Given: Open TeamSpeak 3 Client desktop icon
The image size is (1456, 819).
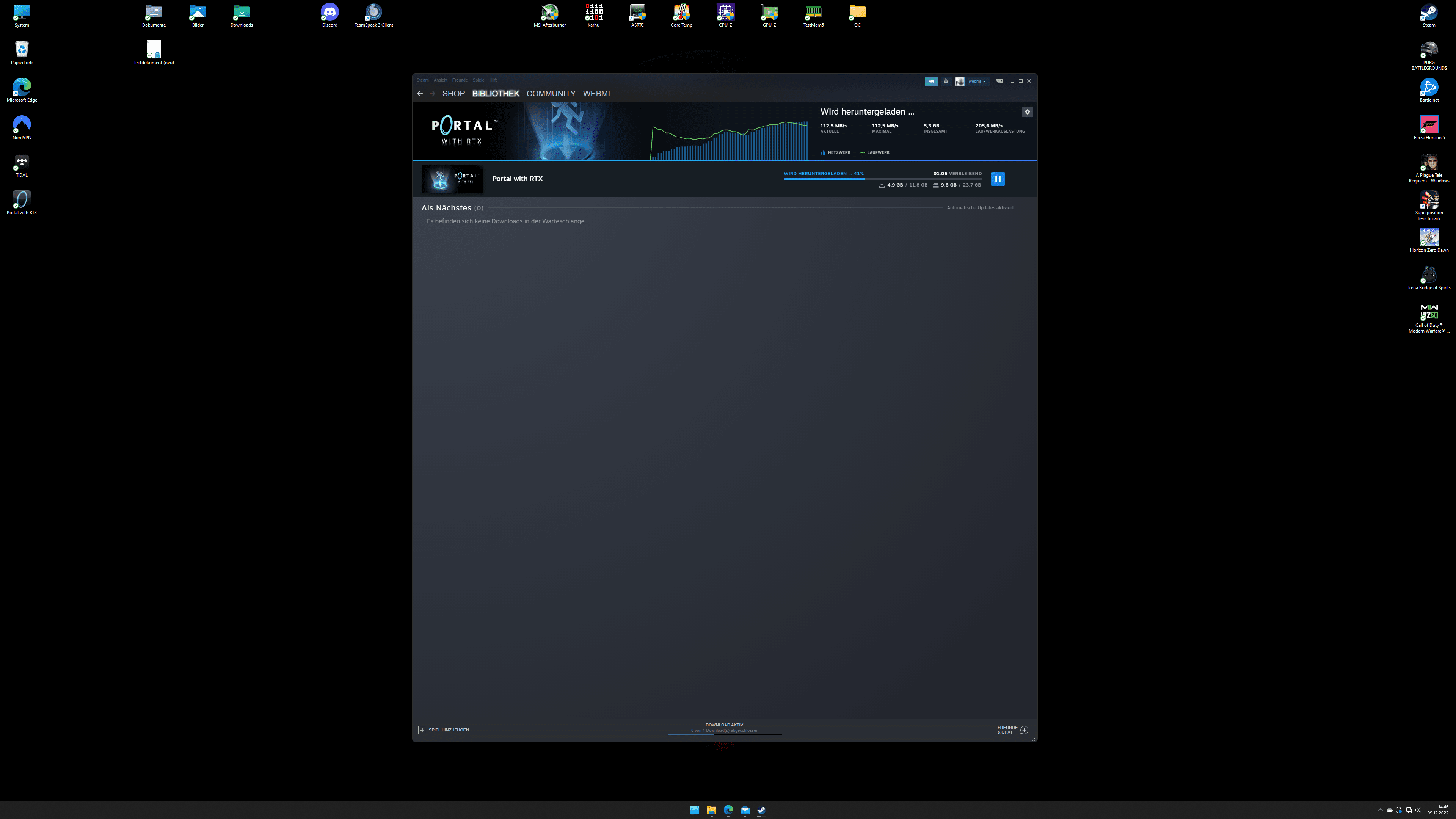Looking at the screenshot, I should (373, 15).
